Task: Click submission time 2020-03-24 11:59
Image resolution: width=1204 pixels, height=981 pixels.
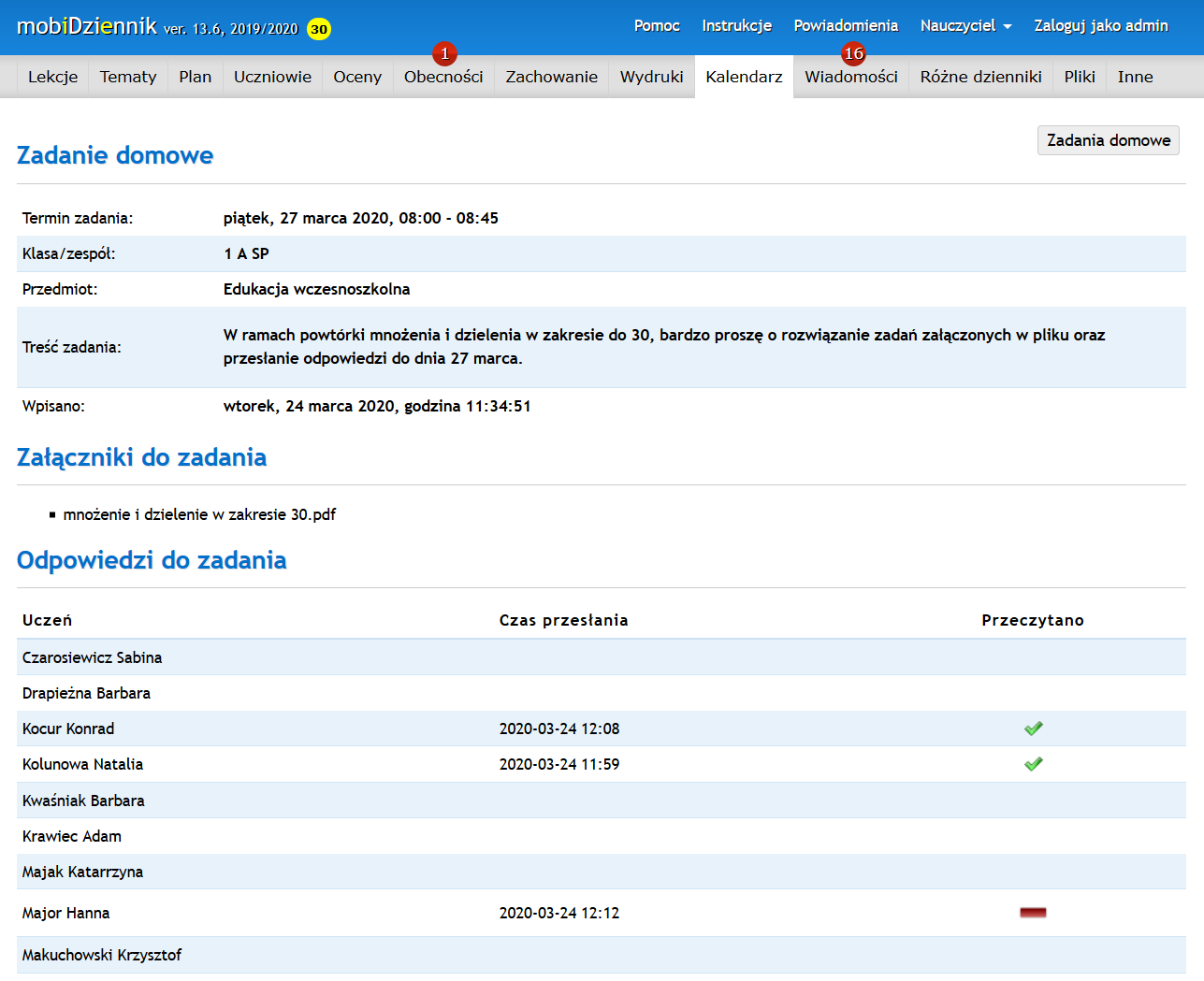Action: point(559,764)
